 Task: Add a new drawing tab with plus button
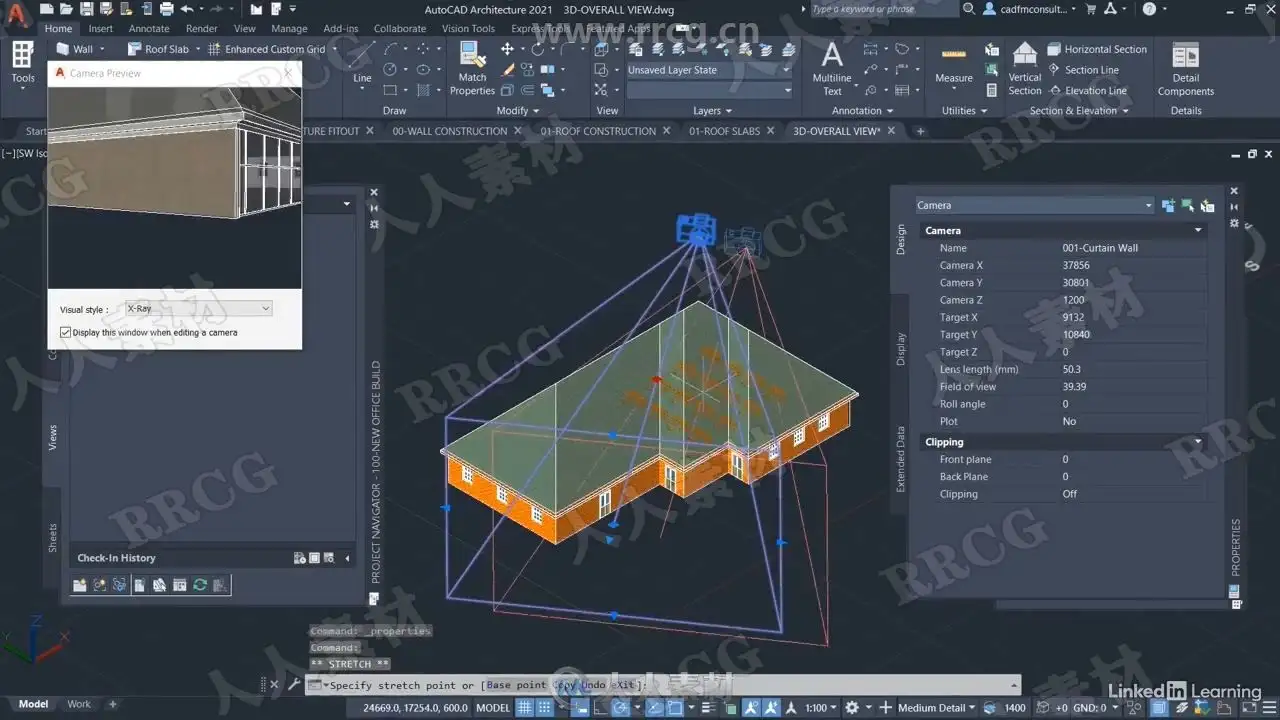click(x=920, y=131)
